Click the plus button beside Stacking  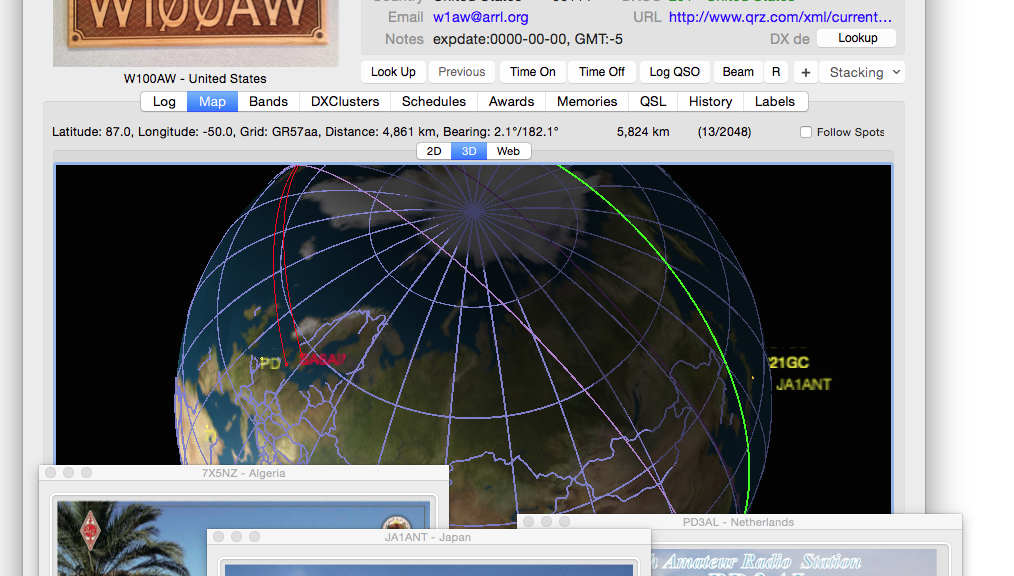[x=806, y=72]
